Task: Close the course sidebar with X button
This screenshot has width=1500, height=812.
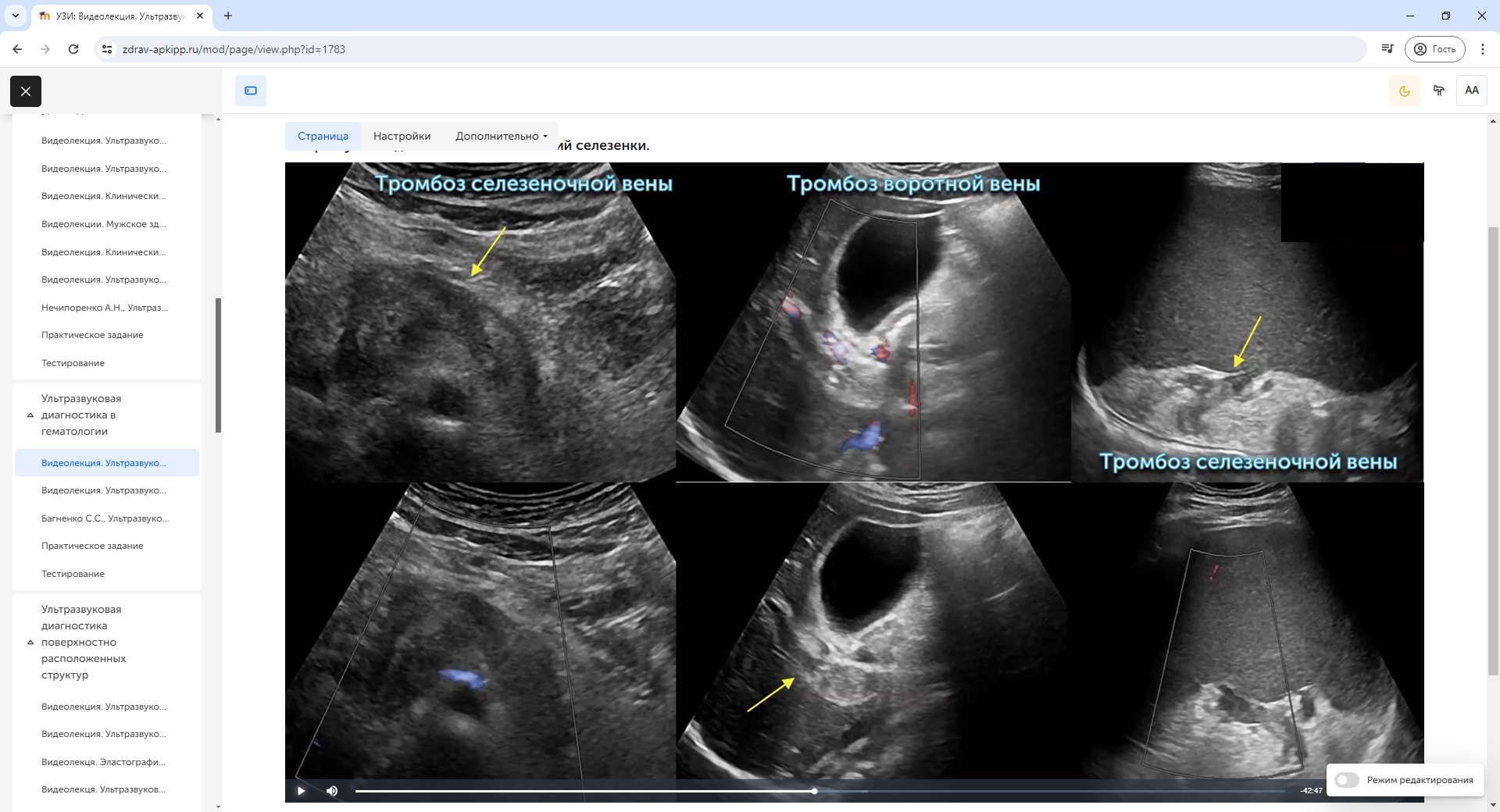Action: click(x=26, y=91)
